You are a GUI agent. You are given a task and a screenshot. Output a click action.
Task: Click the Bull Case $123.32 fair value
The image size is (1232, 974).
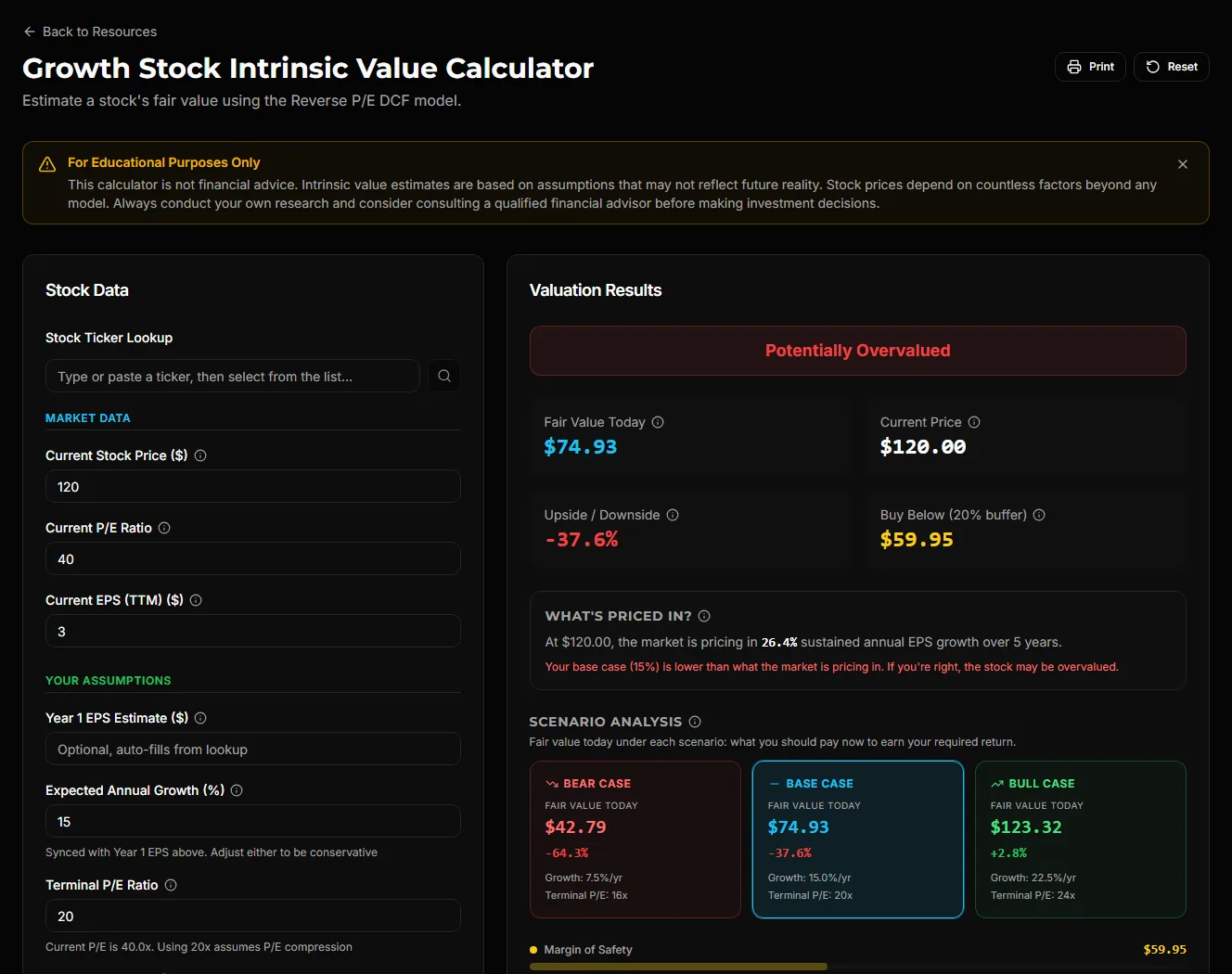tap(1026, 827)
